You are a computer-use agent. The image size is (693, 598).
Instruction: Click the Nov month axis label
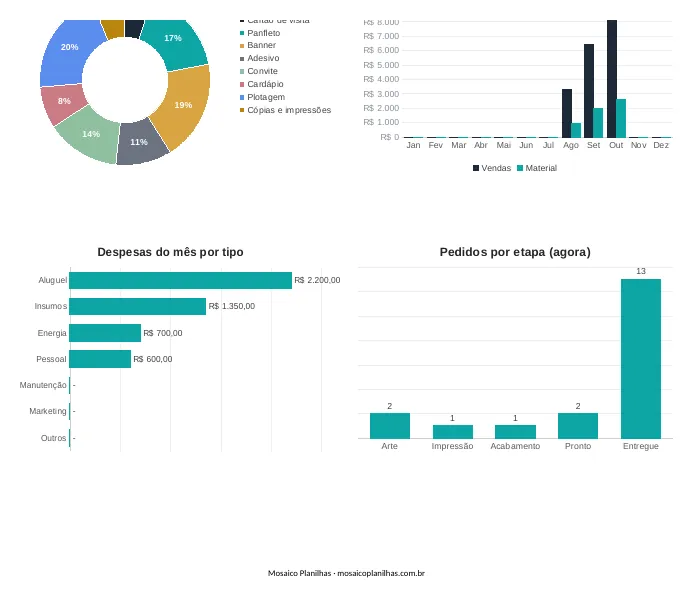638,145
